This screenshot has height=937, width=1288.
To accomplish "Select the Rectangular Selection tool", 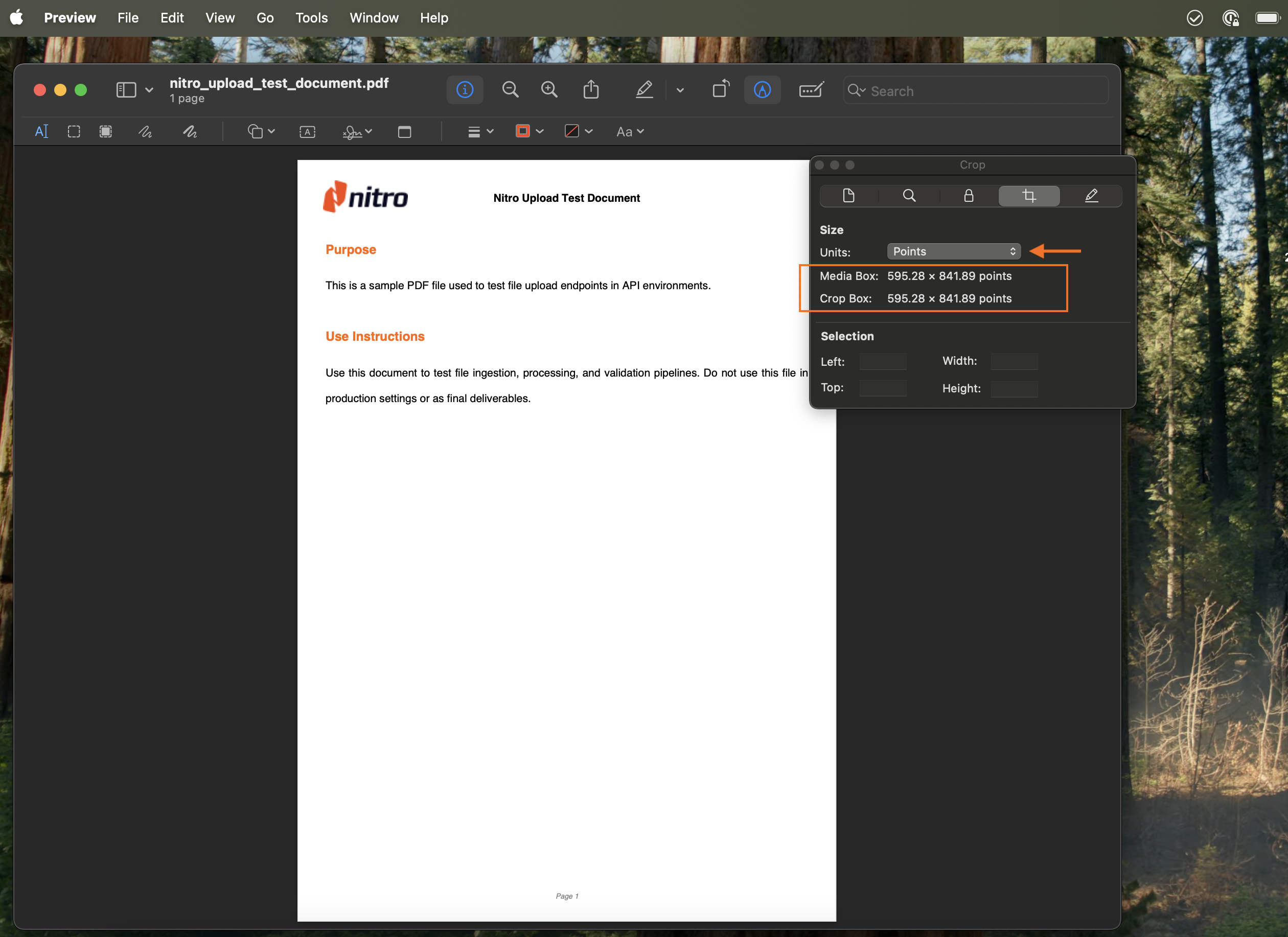I will pos(74,132).
